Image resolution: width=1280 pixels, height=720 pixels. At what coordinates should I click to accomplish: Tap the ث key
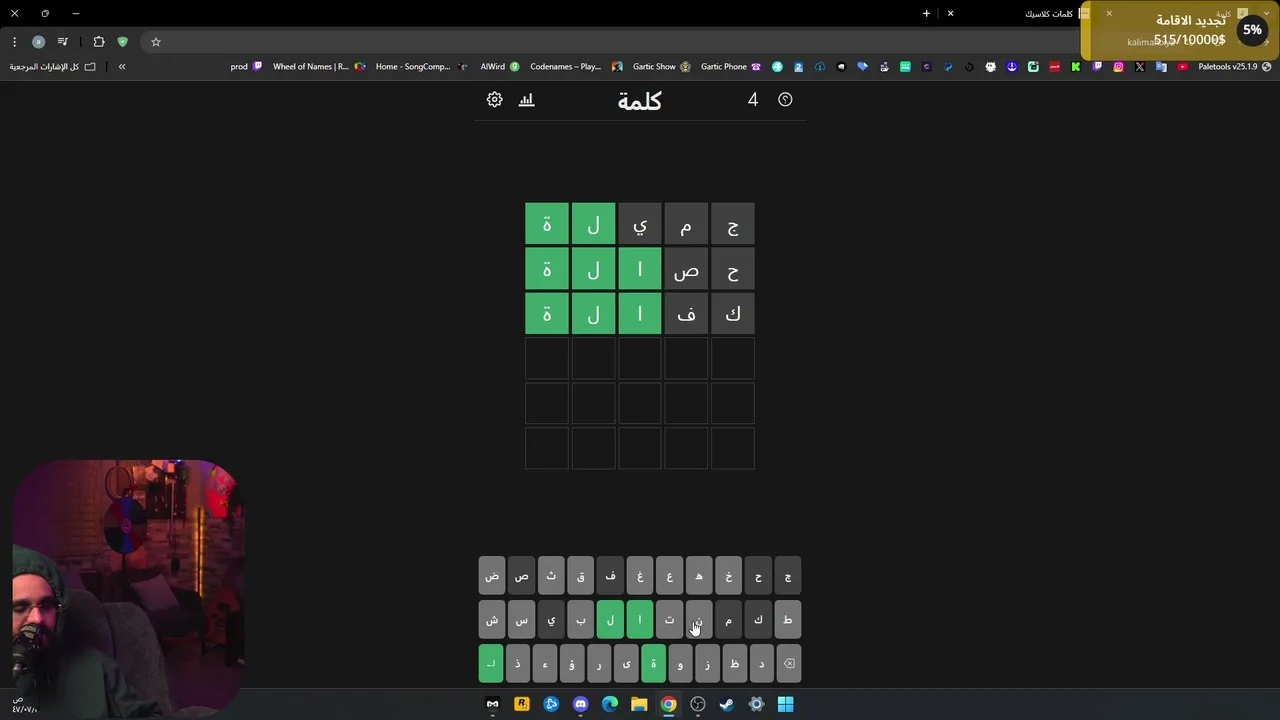551,576
